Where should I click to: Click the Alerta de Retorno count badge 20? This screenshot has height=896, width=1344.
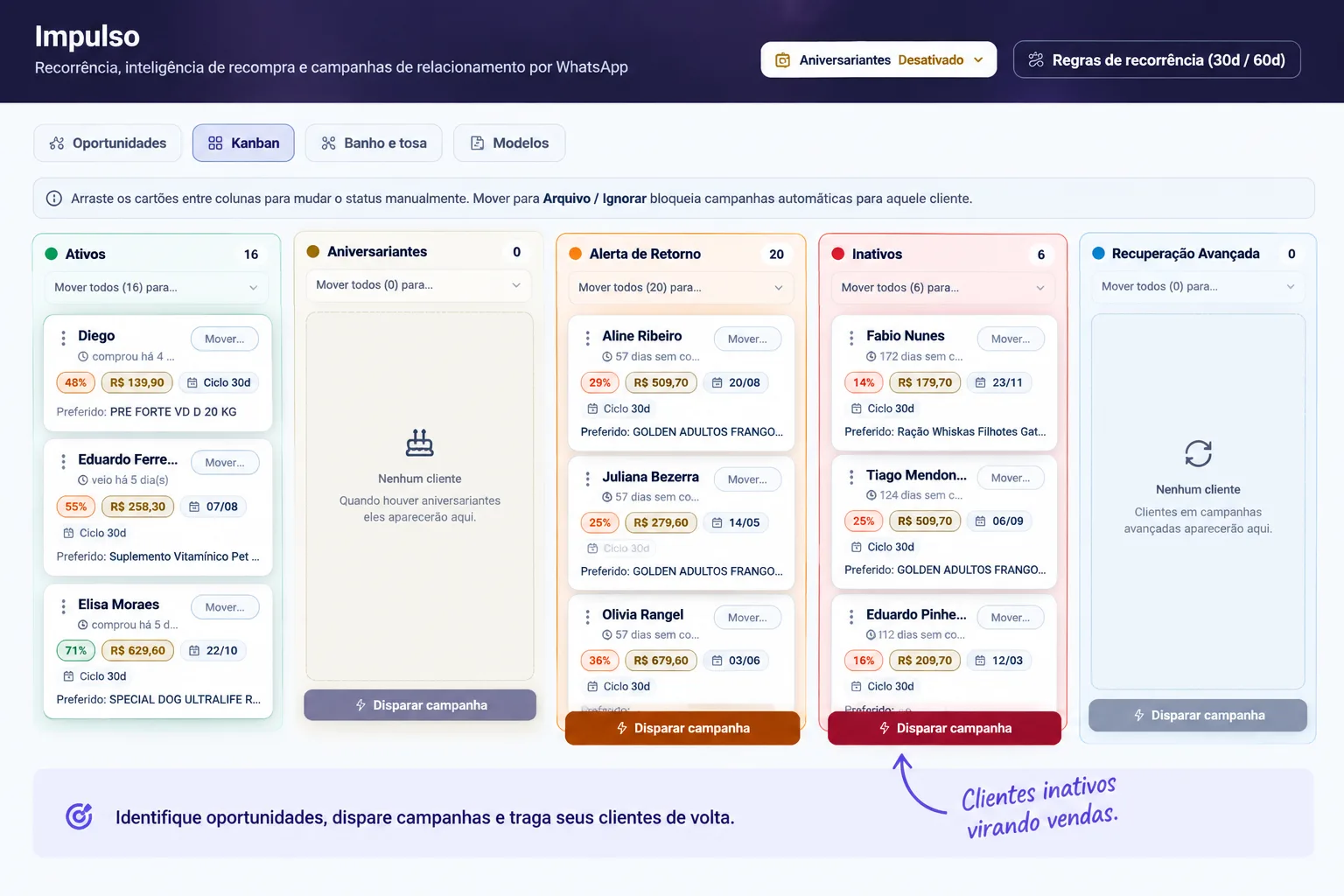tap(776, 254)
